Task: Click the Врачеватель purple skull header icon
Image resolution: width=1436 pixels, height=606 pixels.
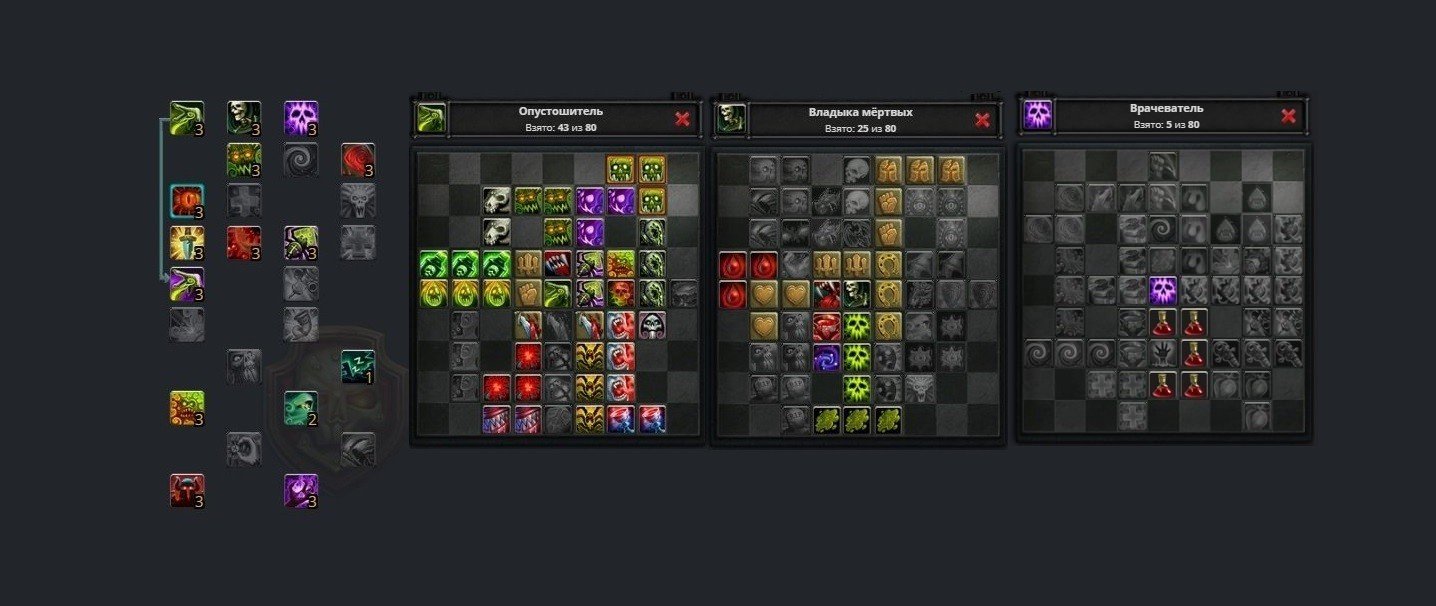Action: [x=1037, y=116]
